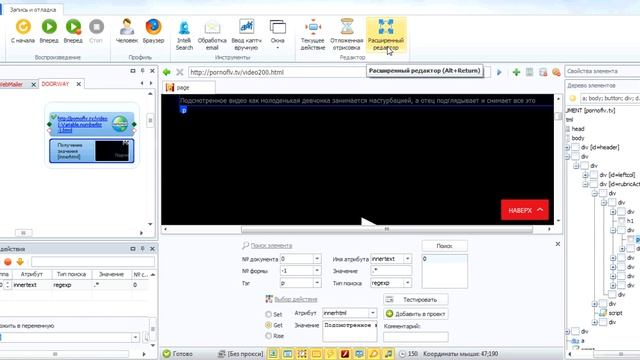The image size is (640, 360).
Task: Check the div [id=leftcol] tree checkbox
Action: tap(593, 175)
